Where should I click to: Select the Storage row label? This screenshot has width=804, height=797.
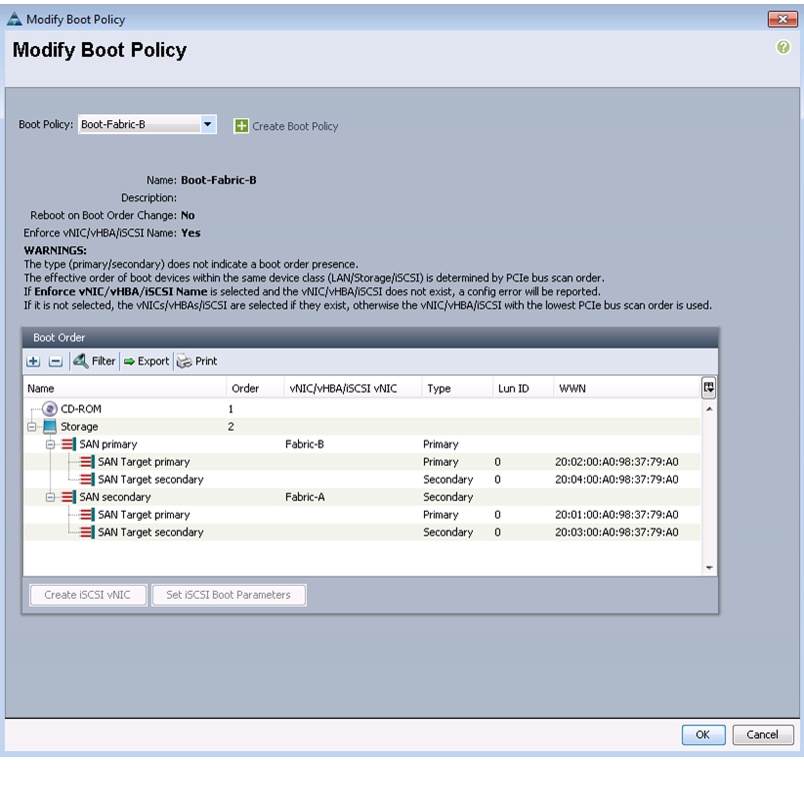79,426
